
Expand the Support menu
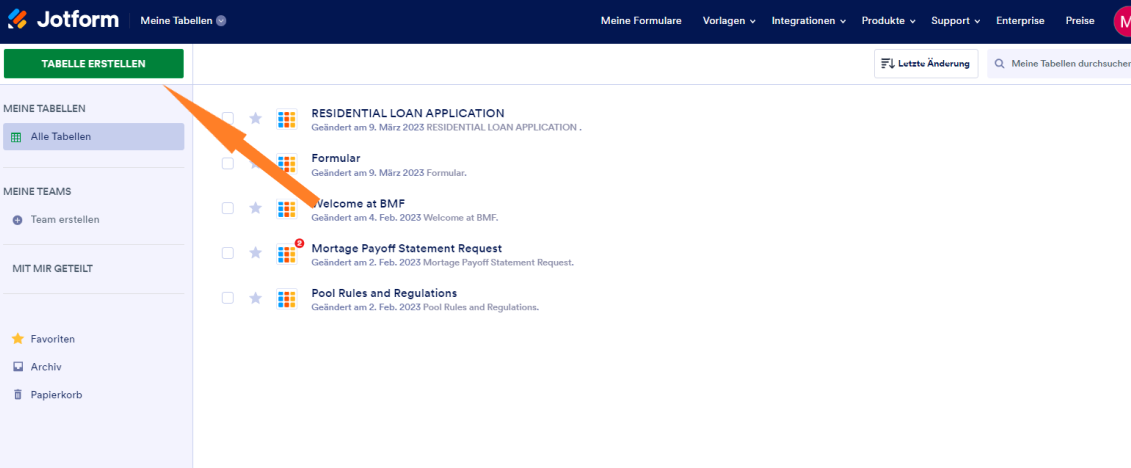956,21
